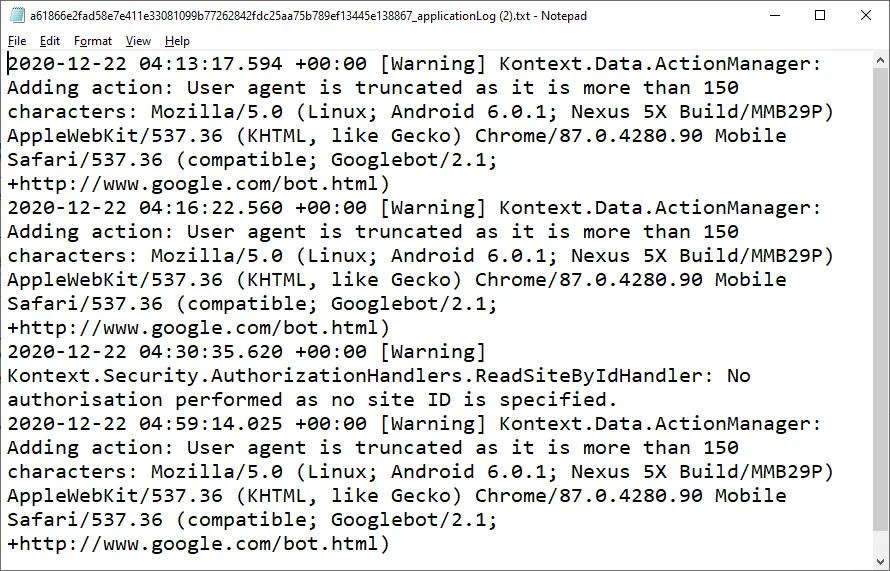Open the File menu
The width and height of the screenshot is (890, 571).
point(17,41)
